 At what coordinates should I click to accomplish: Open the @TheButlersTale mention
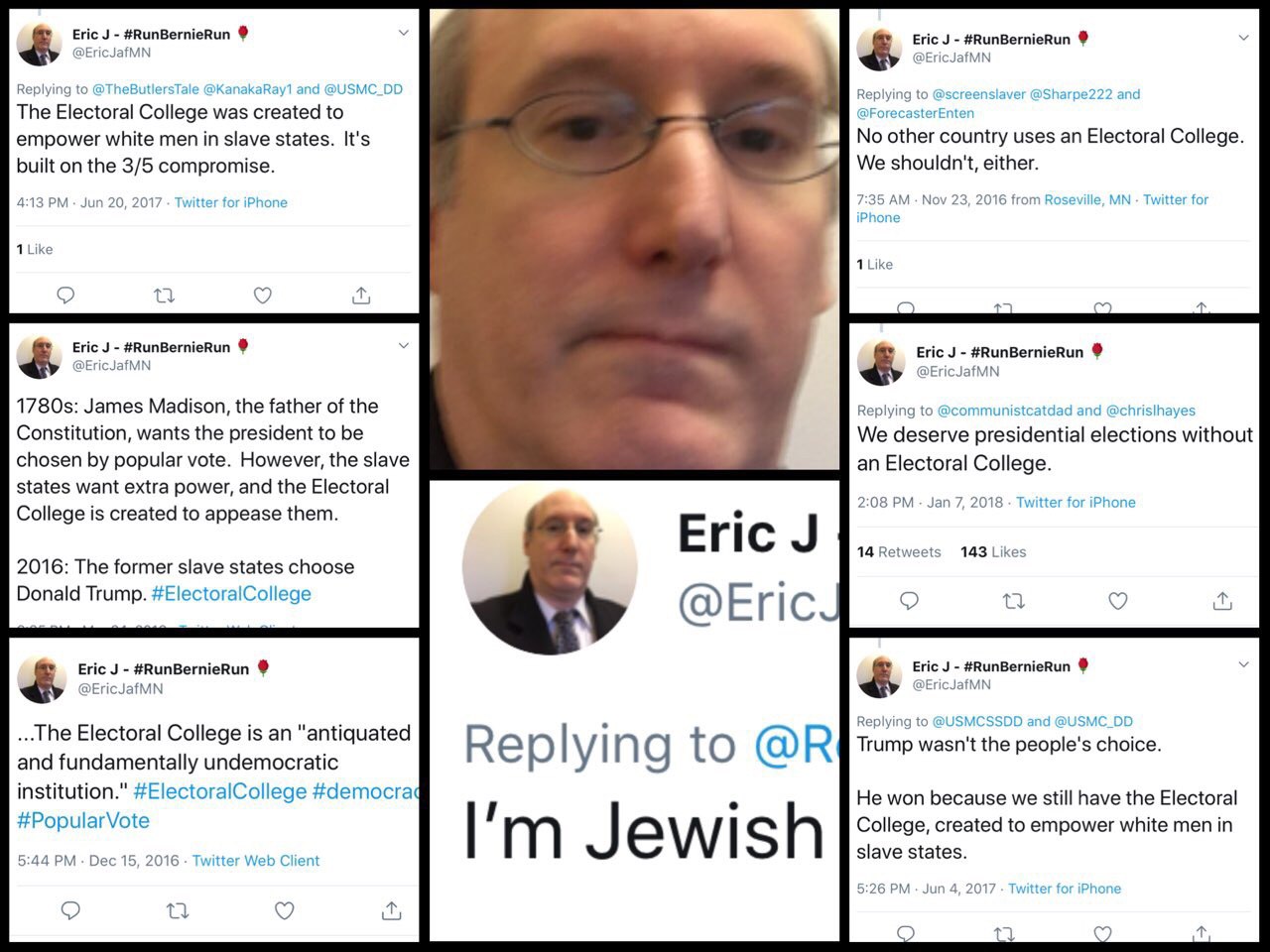pyautogui.click(x=146, y=89)
